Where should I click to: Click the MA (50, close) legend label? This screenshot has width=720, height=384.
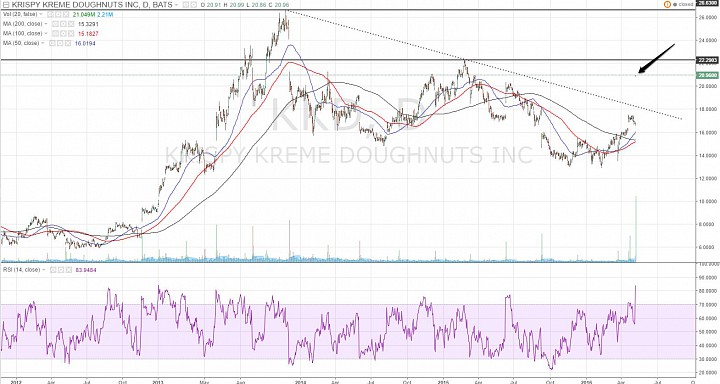[x=21, y=43]
